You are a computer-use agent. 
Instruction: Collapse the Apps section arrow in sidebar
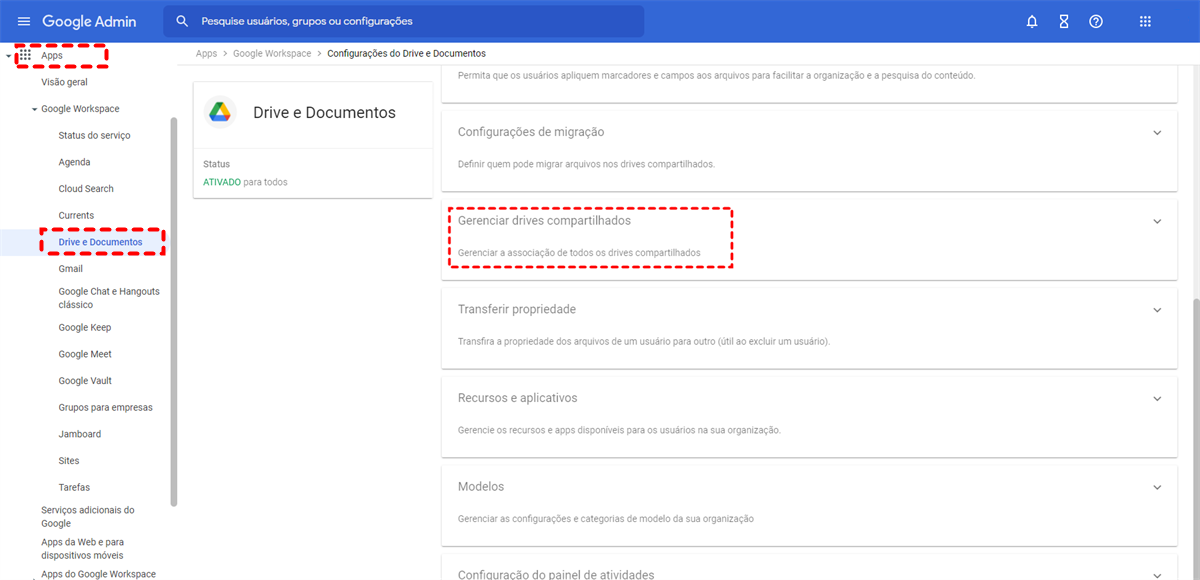9,56
